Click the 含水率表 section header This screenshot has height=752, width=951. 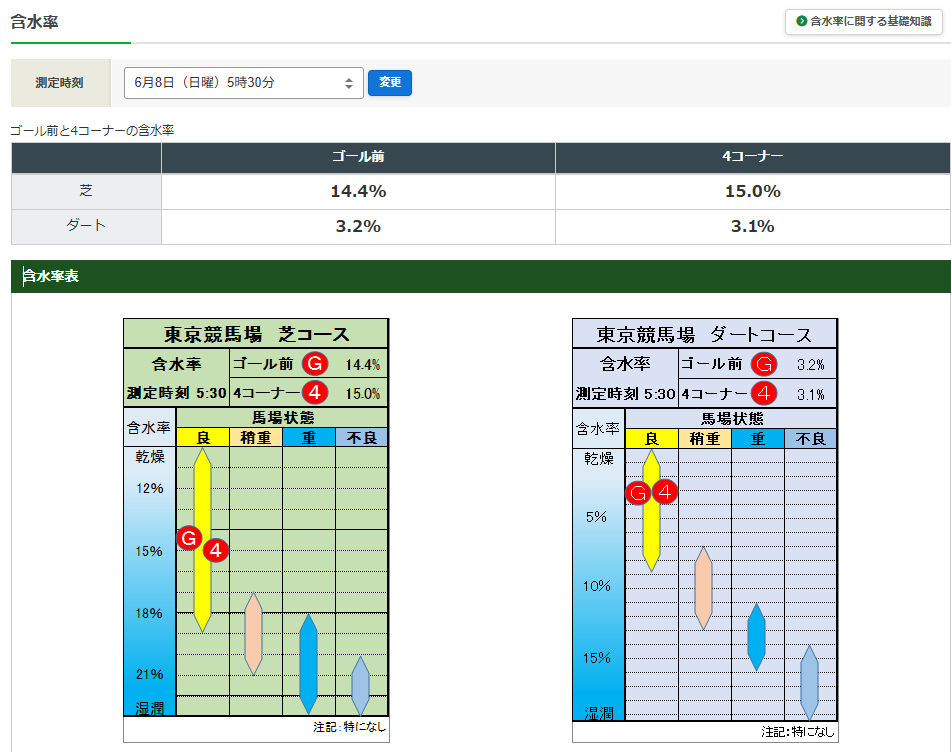pos(480,277)
